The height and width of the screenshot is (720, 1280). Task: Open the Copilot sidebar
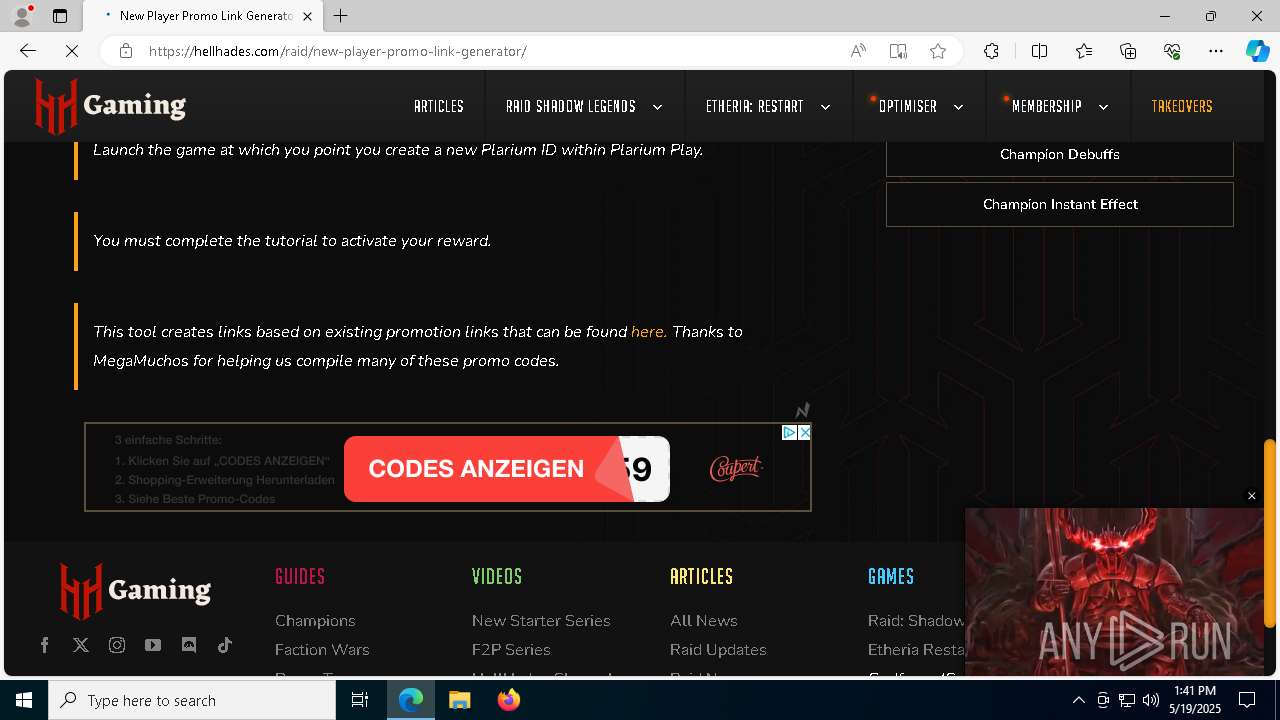click(x=1257, y=51)
